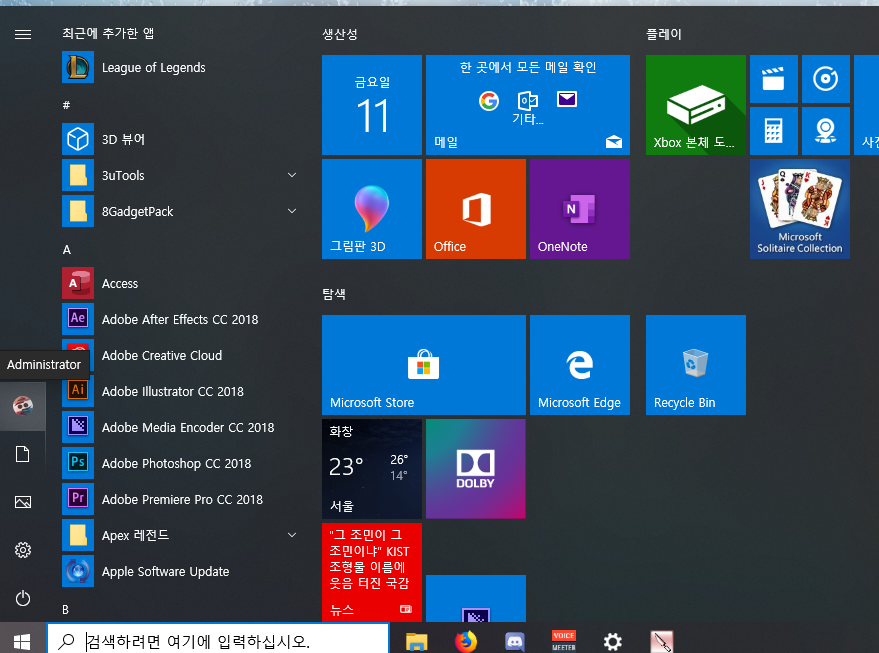Open the Recycle Bin tile

pos(696,365)
